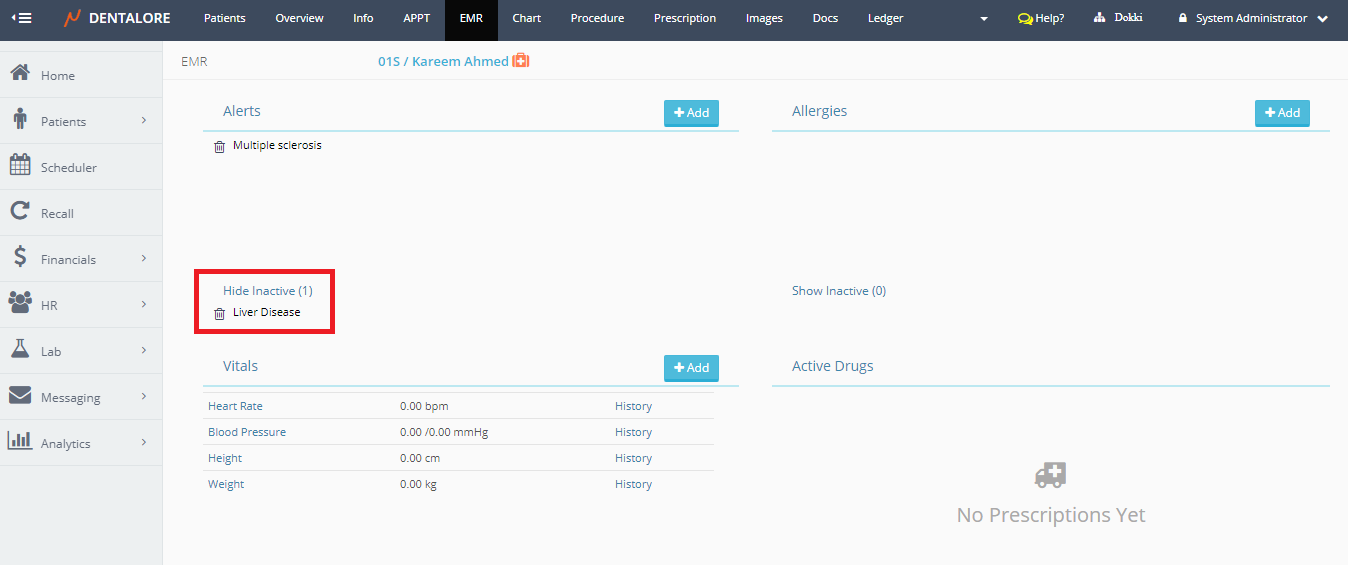The height and width of the screenshot is (565, 1348).
Task: Add a new allergy
Action: pyautogui.click(x=1282, y=113)
